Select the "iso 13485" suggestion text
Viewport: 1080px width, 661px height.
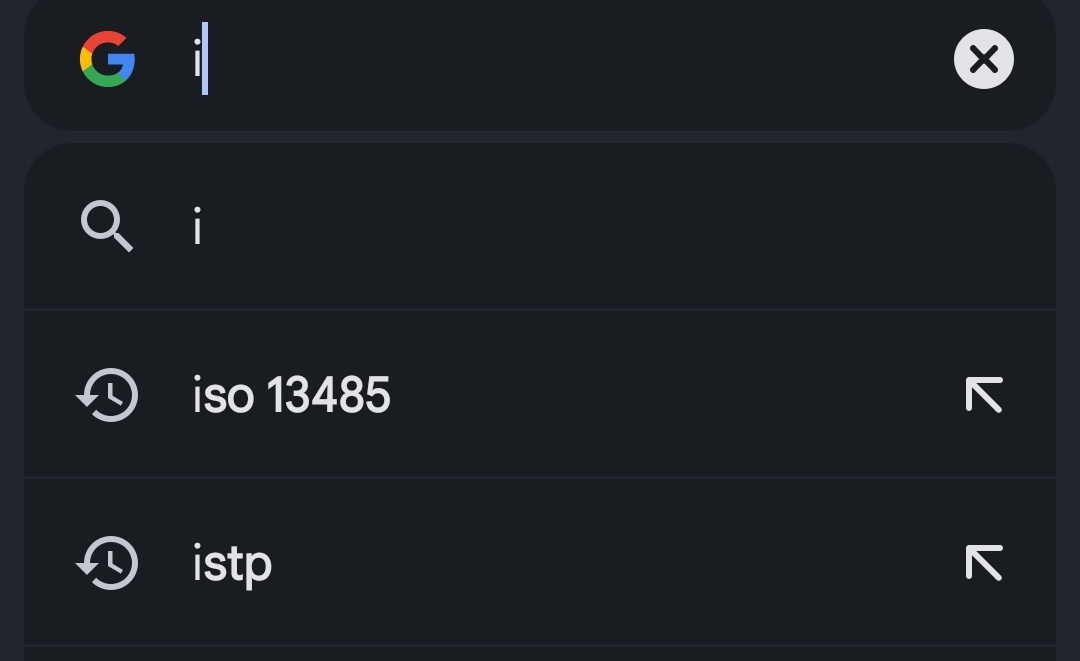[291, 395]
